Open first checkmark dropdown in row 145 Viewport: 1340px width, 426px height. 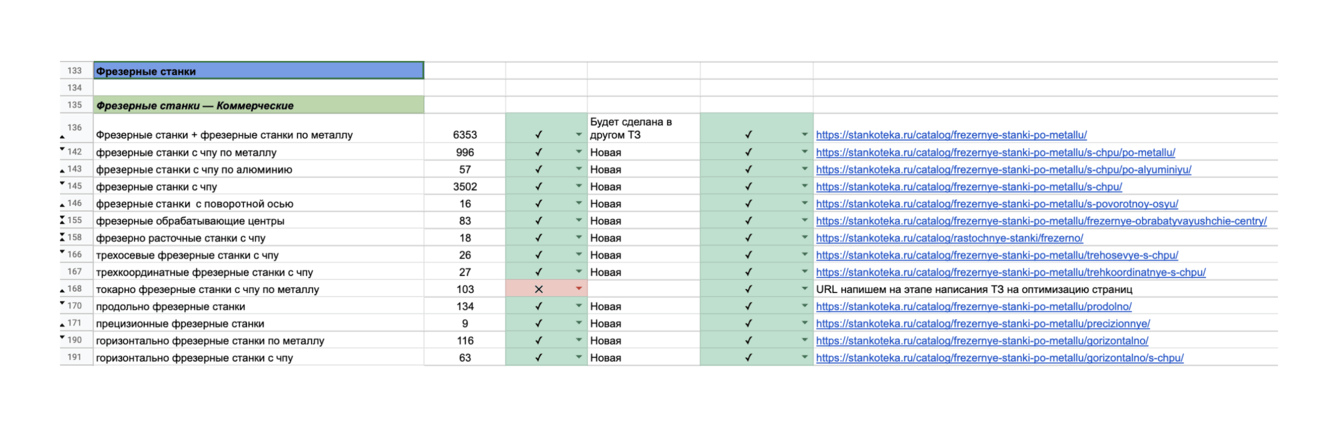[x=579, y=187]
